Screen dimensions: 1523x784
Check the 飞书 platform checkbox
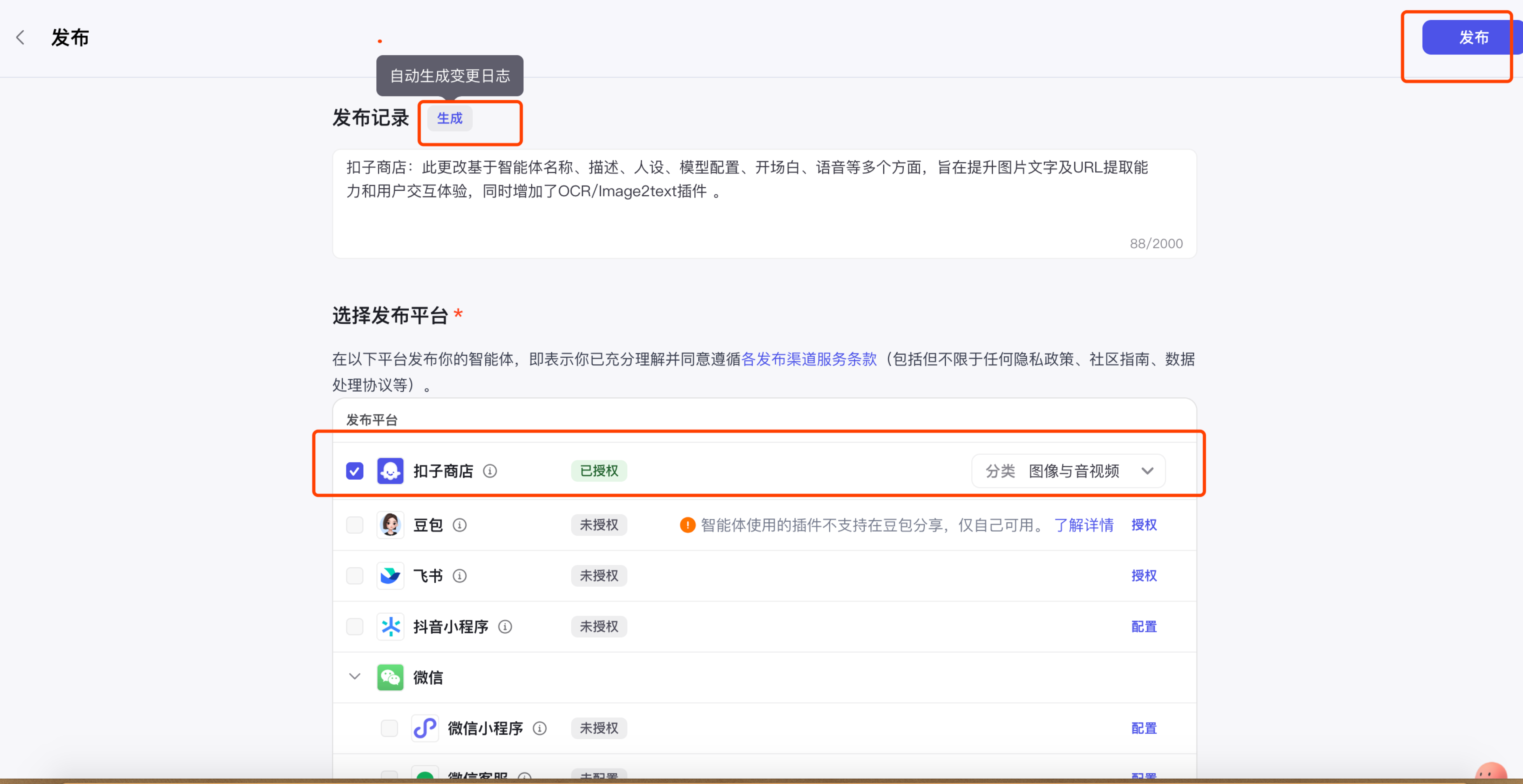(x=355, y=576)
